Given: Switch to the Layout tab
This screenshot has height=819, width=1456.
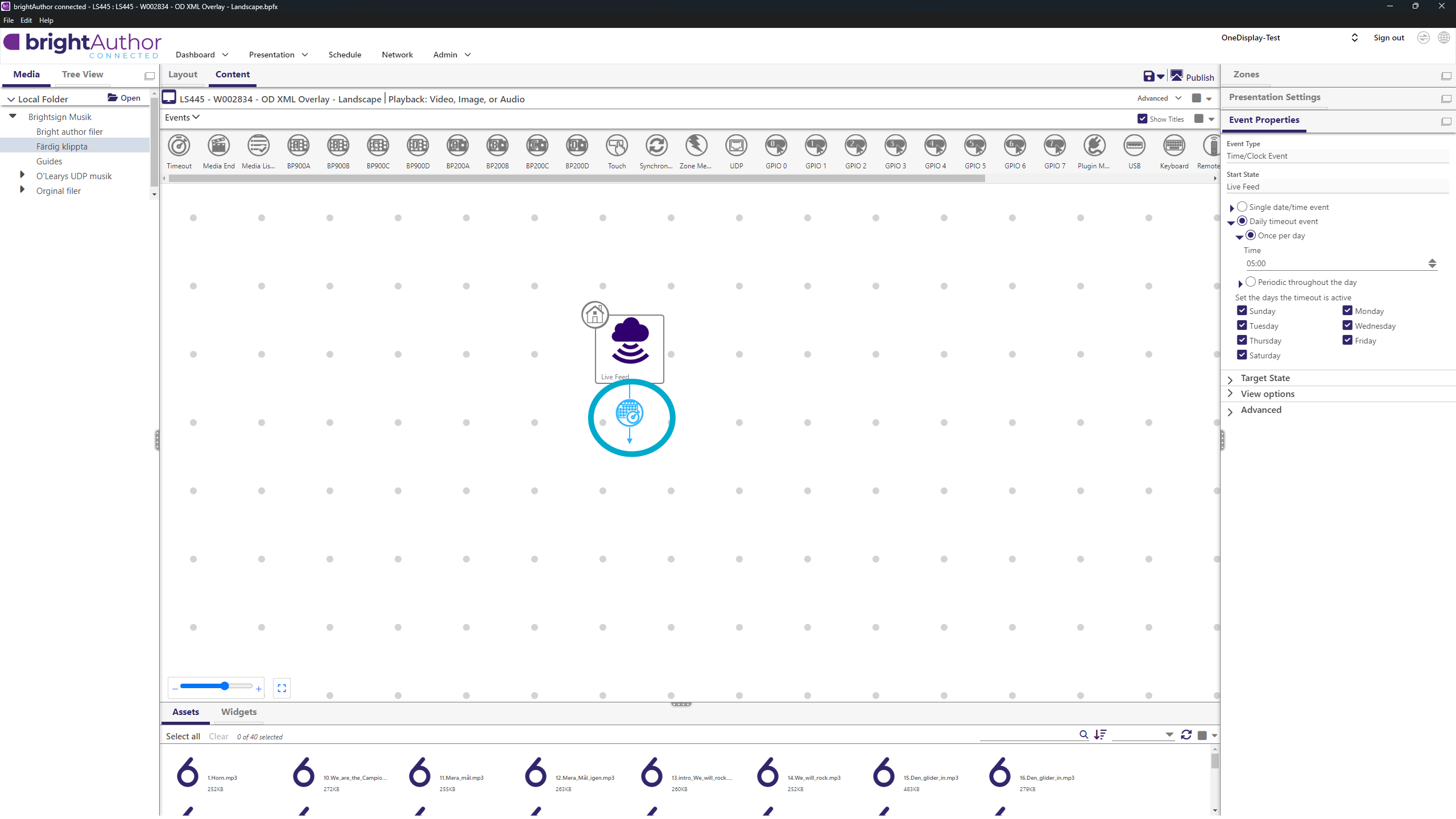Looking at the screenshot, I should click(183, 75).
